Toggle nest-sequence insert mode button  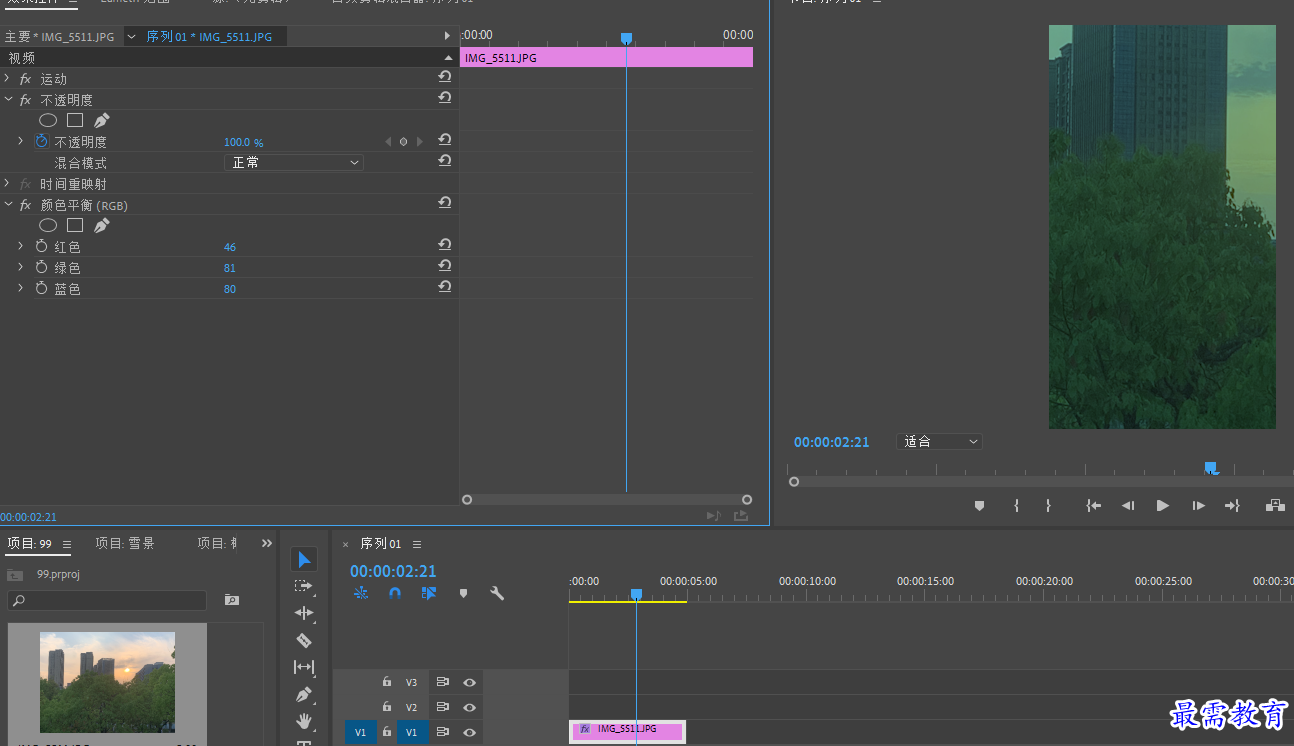[361, 593]
